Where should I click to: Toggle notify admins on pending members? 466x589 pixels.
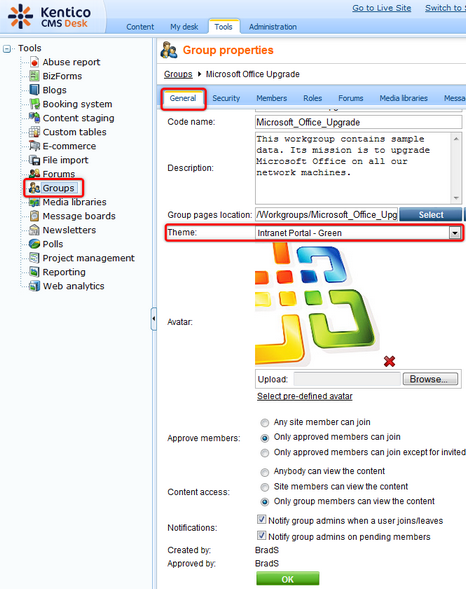262,535
